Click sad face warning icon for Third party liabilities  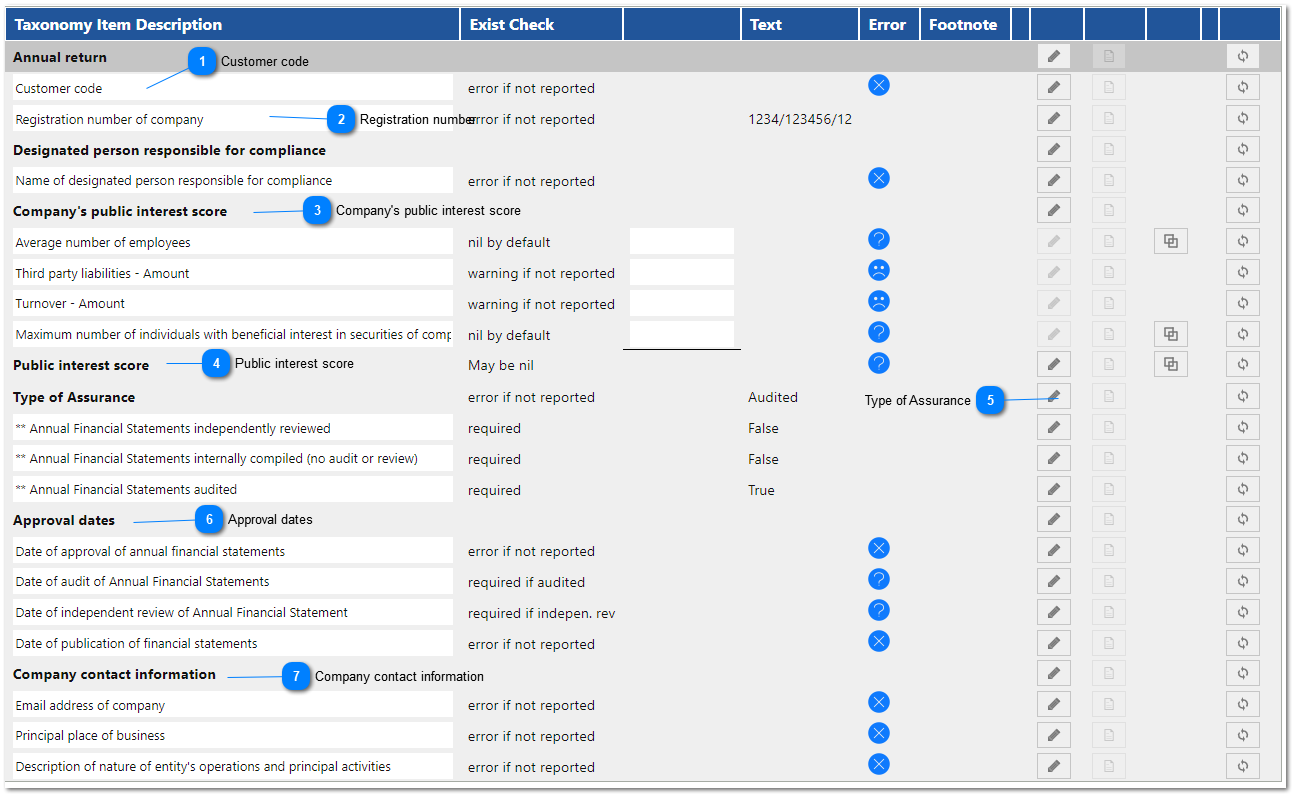click(879, 270)
